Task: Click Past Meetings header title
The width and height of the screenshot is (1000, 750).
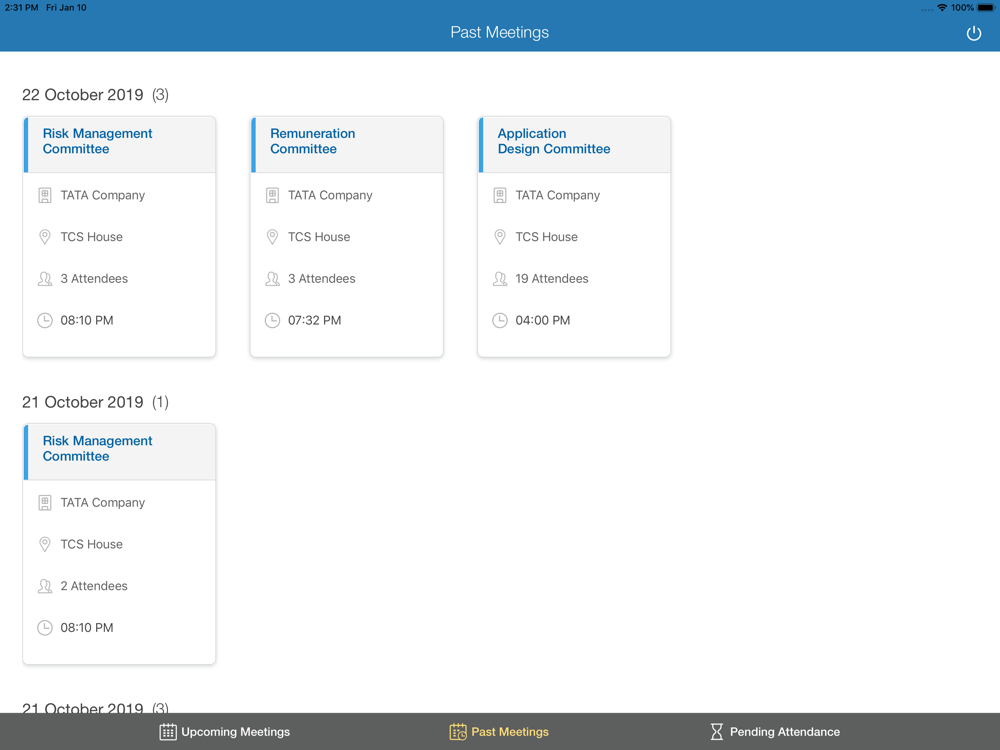Action: tap(499, 33)
